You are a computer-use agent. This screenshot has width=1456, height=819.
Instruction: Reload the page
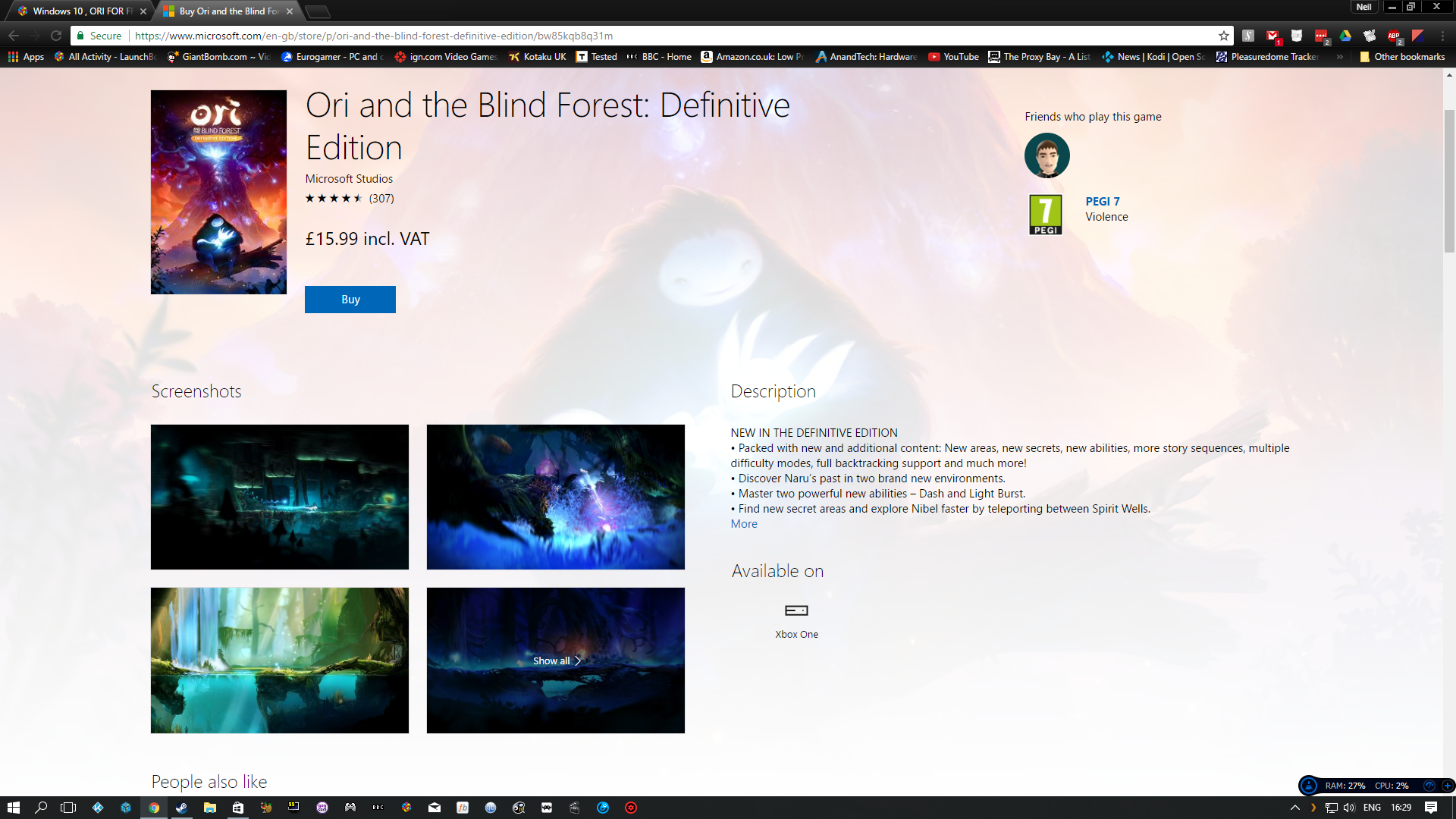tap(56, 36)
